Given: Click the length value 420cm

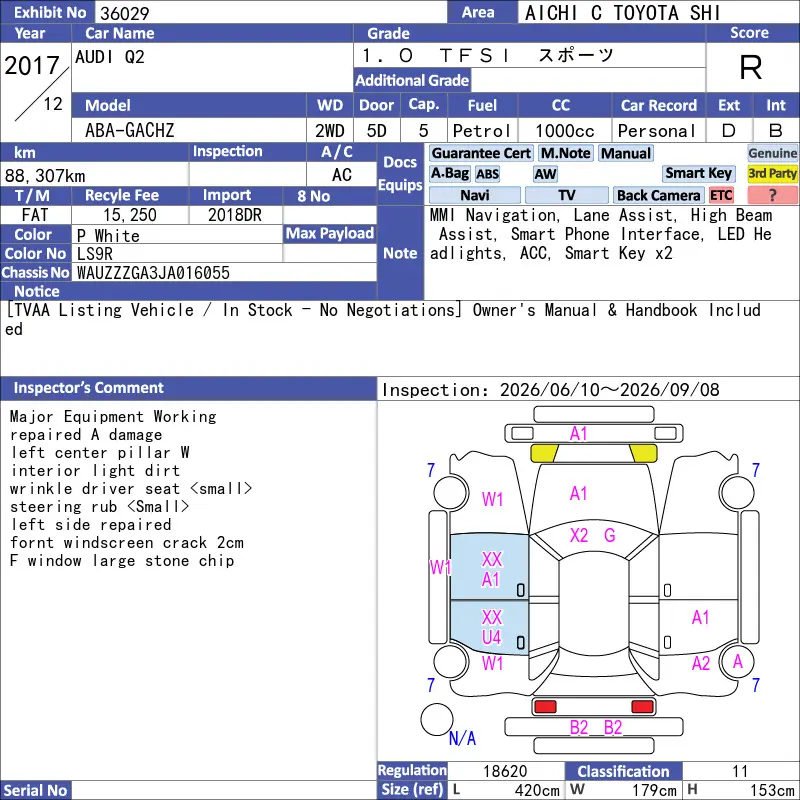Looking at the screenshot, I should 537,790.
